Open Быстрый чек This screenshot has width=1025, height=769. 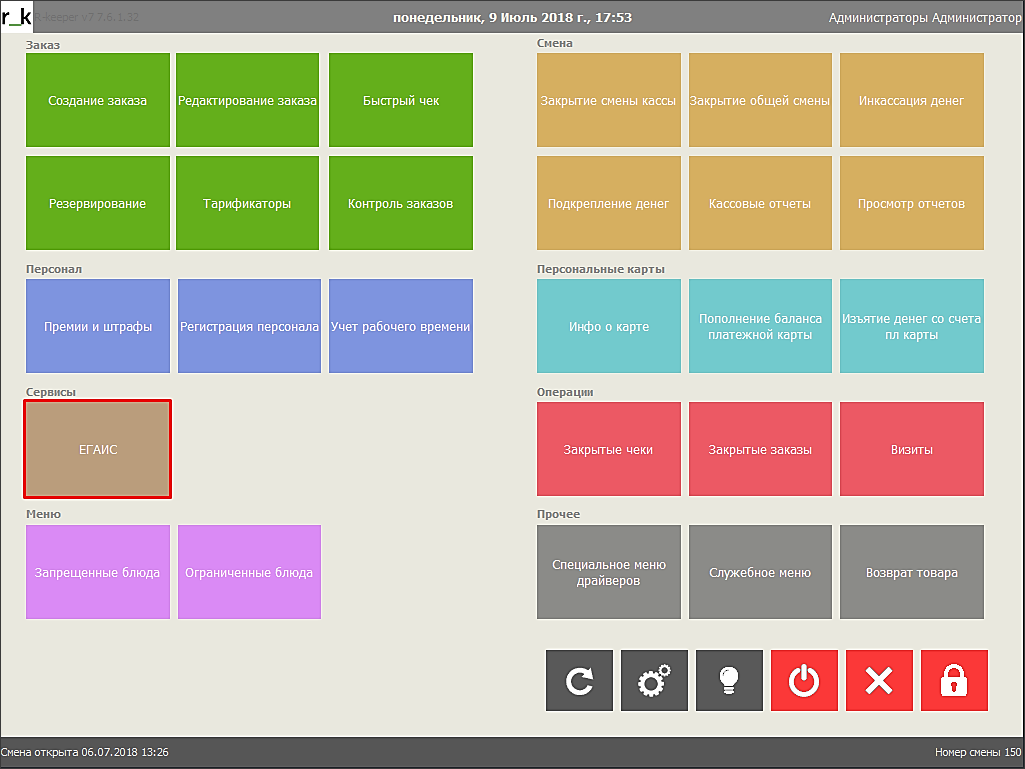401,101
